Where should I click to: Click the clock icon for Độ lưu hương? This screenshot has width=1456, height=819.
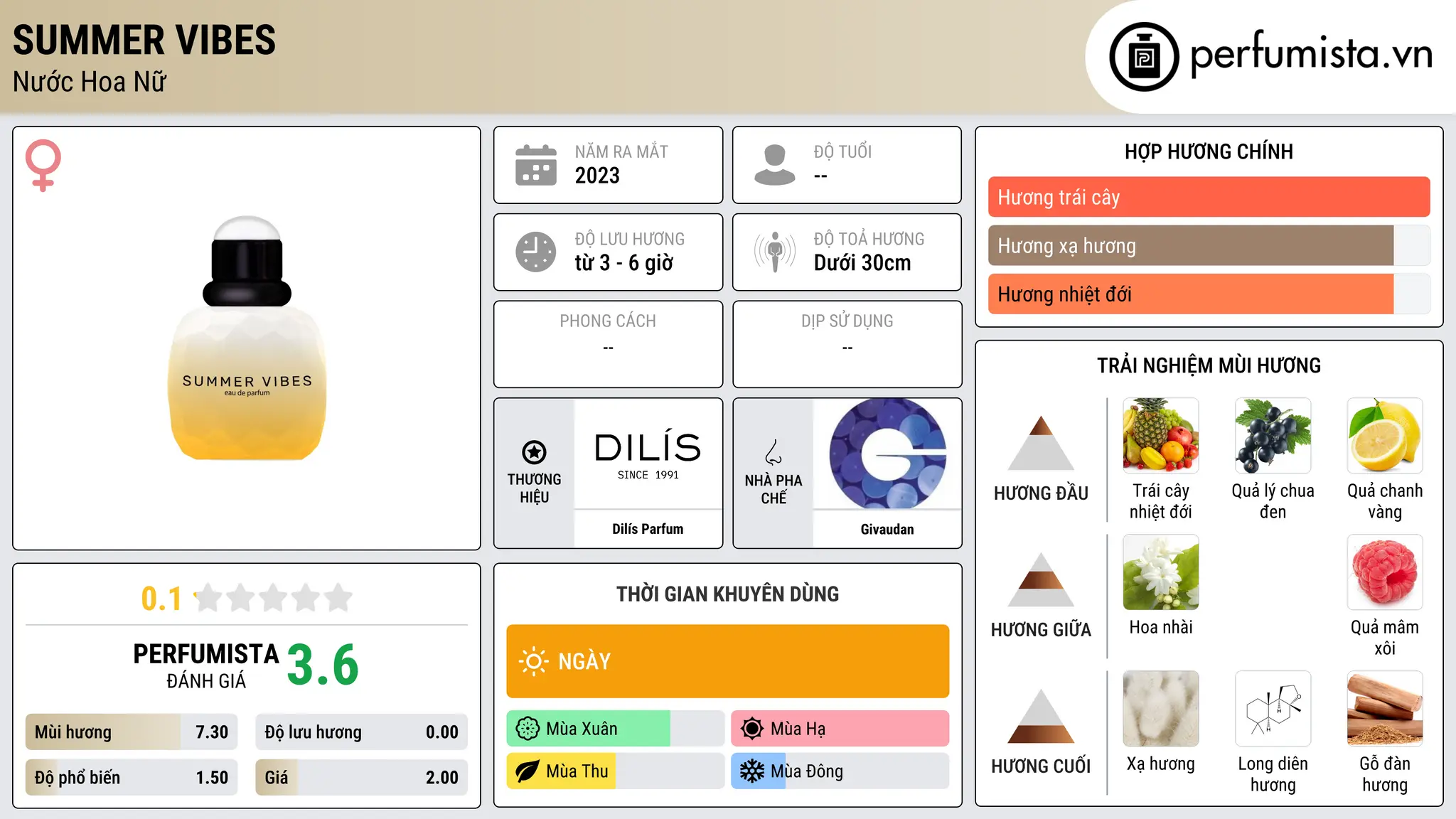pos(536,252)
